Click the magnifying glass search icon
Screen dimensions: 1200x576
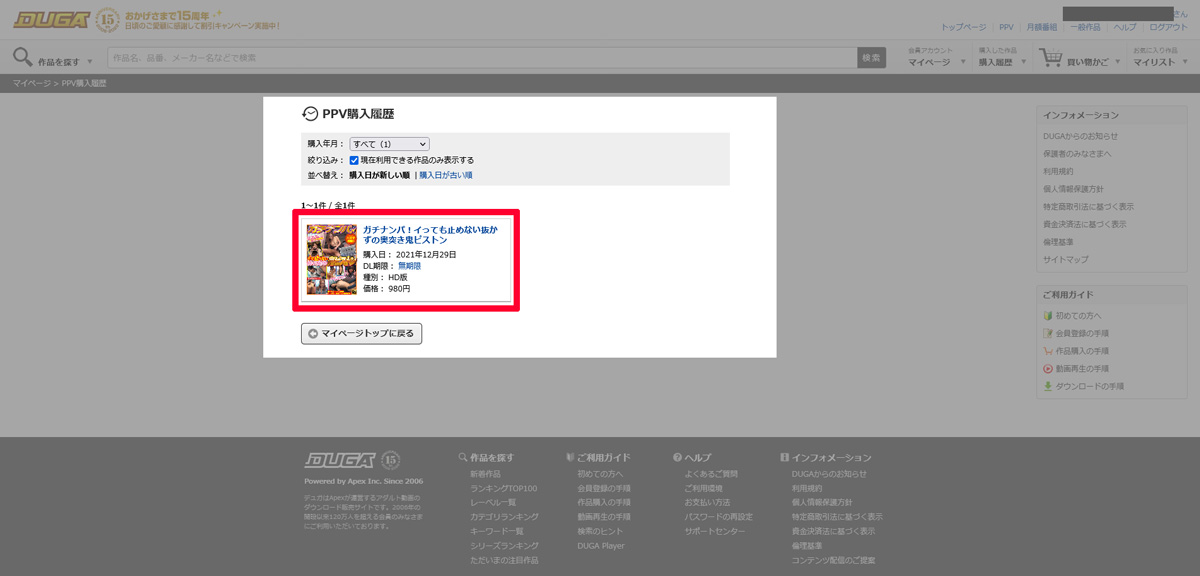point(22,57)
